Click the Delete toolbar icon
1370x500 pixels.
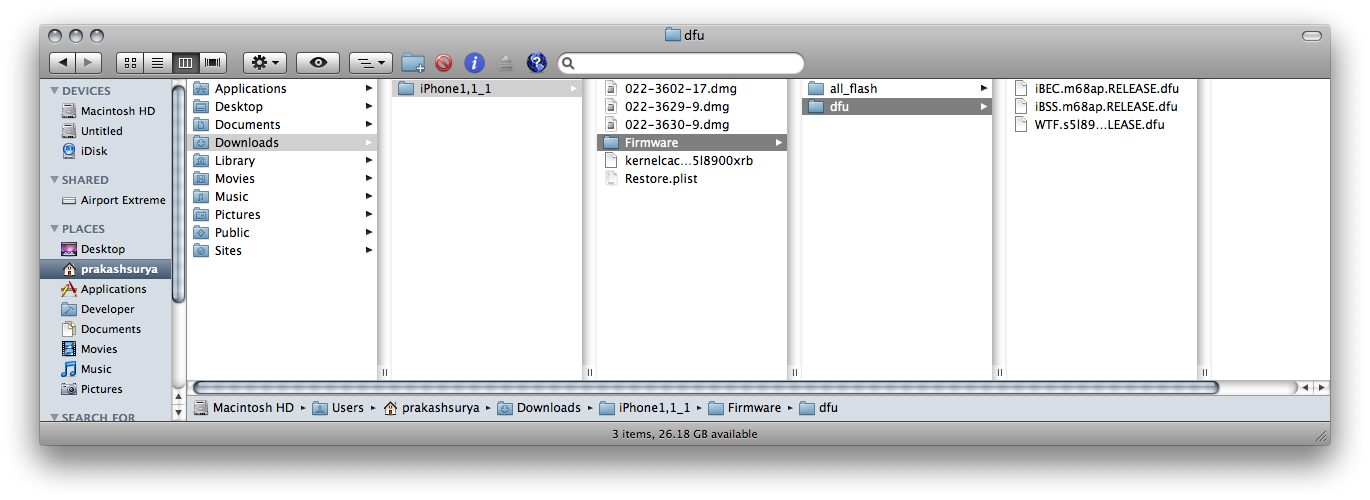click(x=444, y=63)
